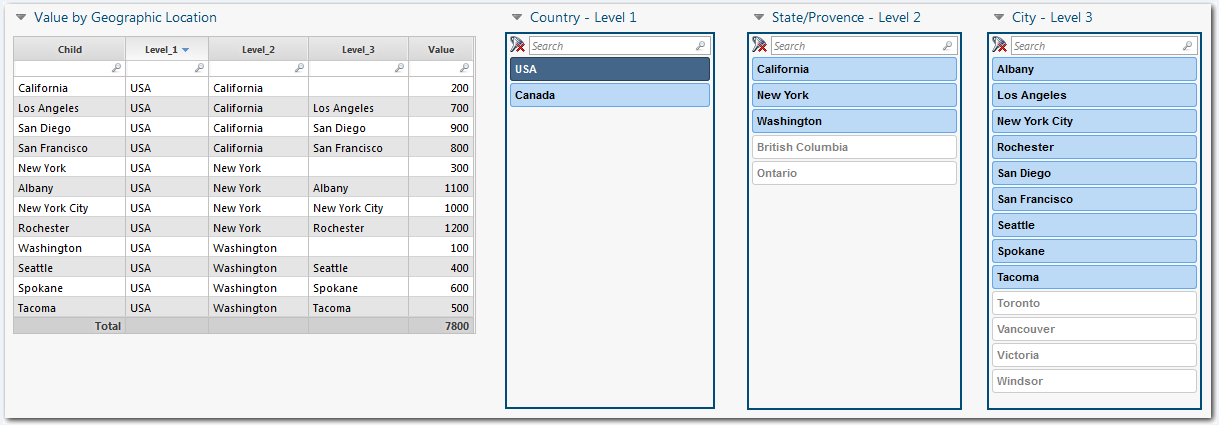Sort by the Level_1 column header
This screenshot has width=1219, height=425.
[x=166, y=49]
